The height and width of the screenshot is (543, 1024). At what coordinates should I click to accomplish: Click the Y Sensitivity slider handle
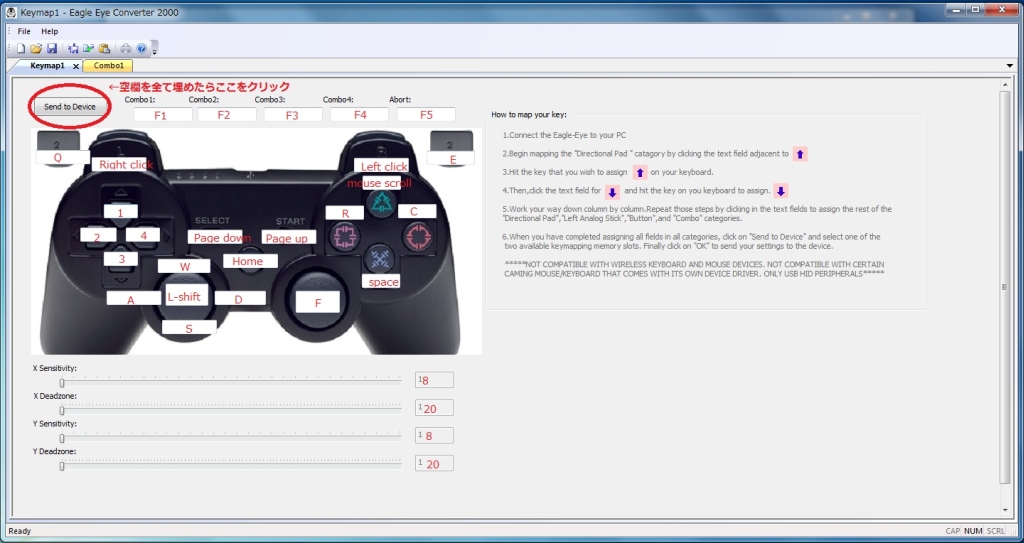pyautogui.click(x=62, y=438)
